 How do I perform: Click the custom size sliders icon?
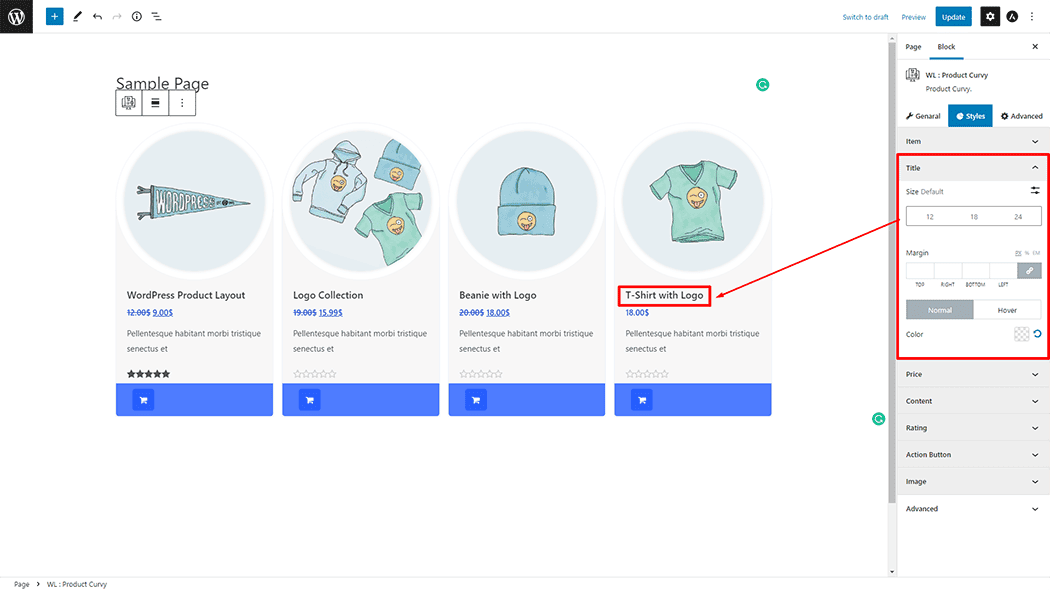click(1035, 191)
